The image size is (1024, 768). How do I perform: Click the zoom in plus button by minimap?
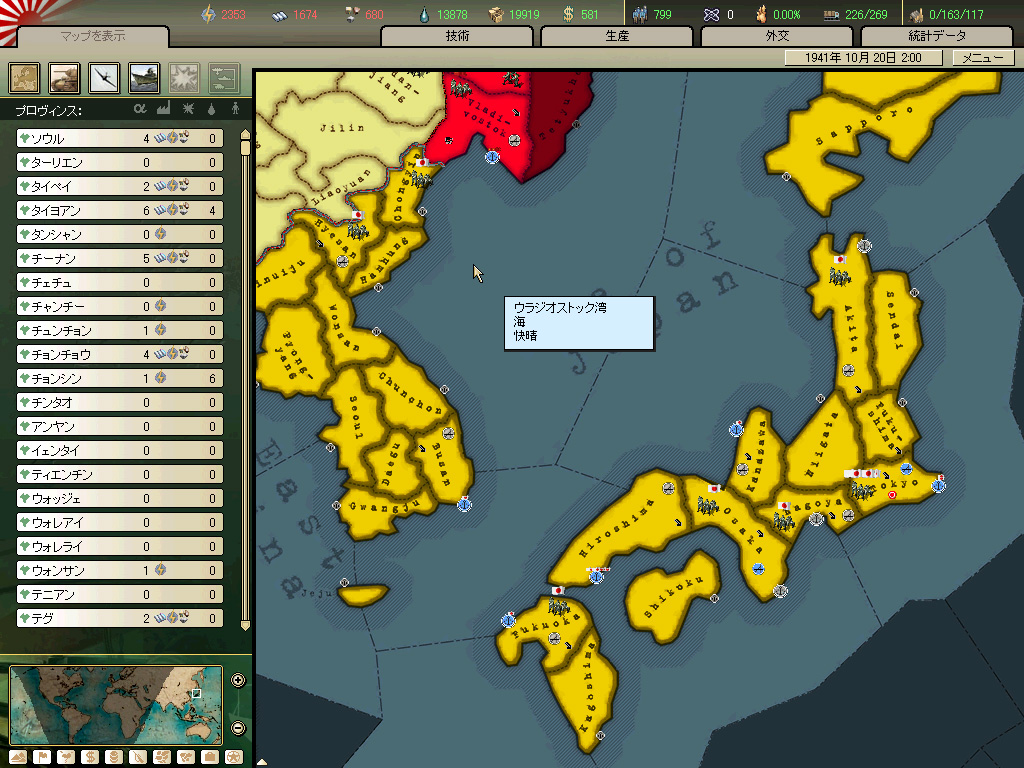click(x=238, y=681)
